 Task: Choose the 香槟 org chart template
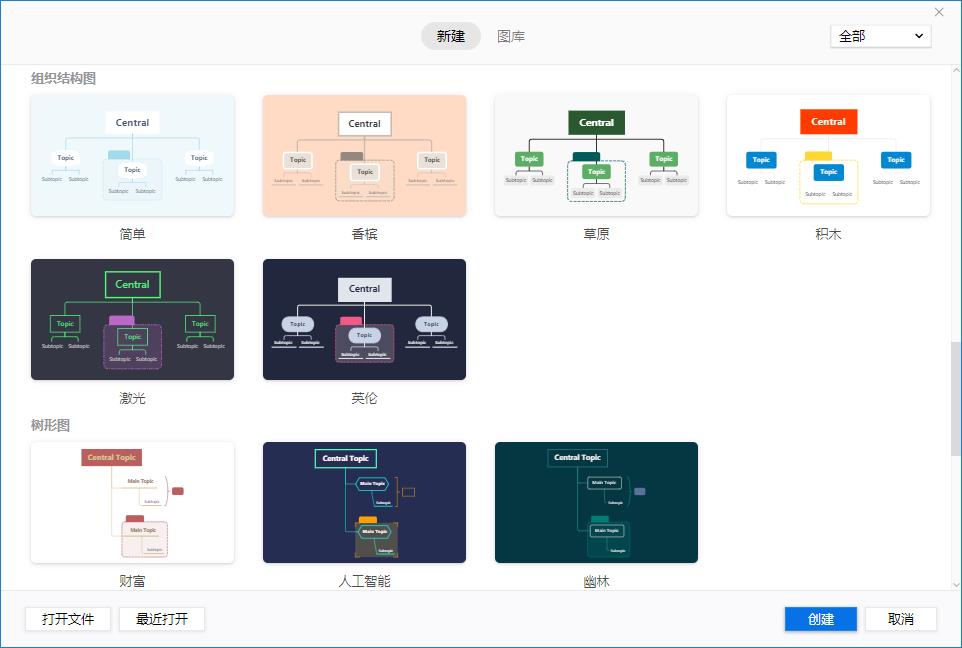pos(364,155)
